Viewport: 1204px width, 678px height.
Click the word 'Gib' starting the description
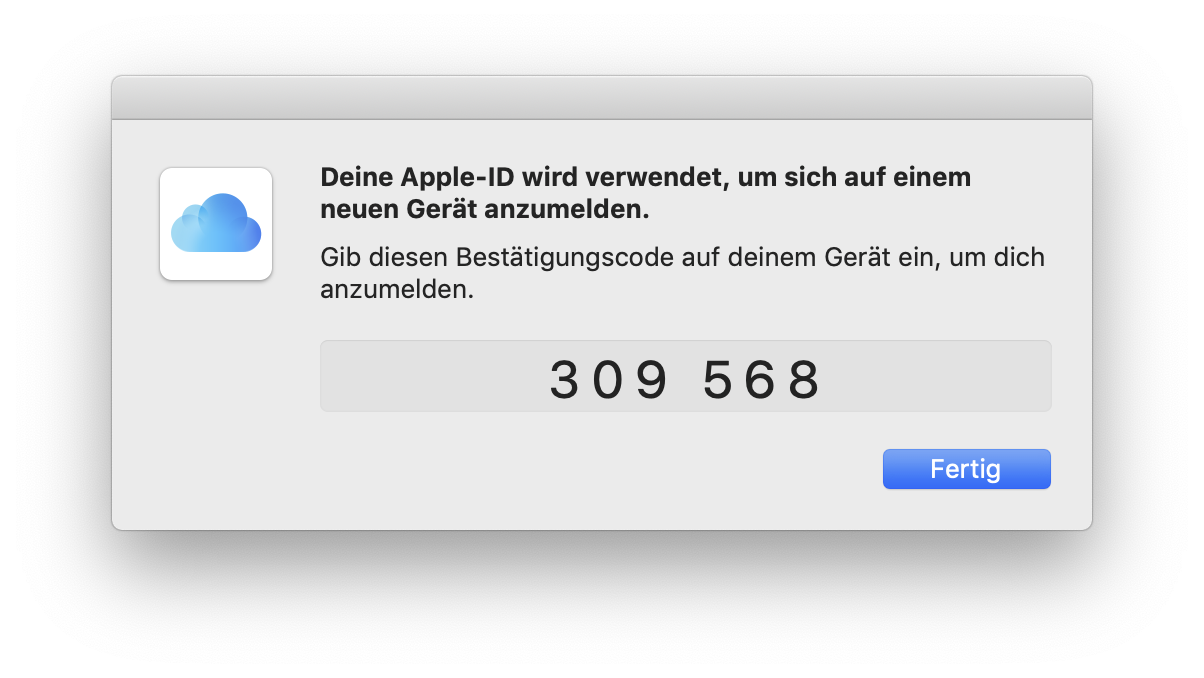337,258
